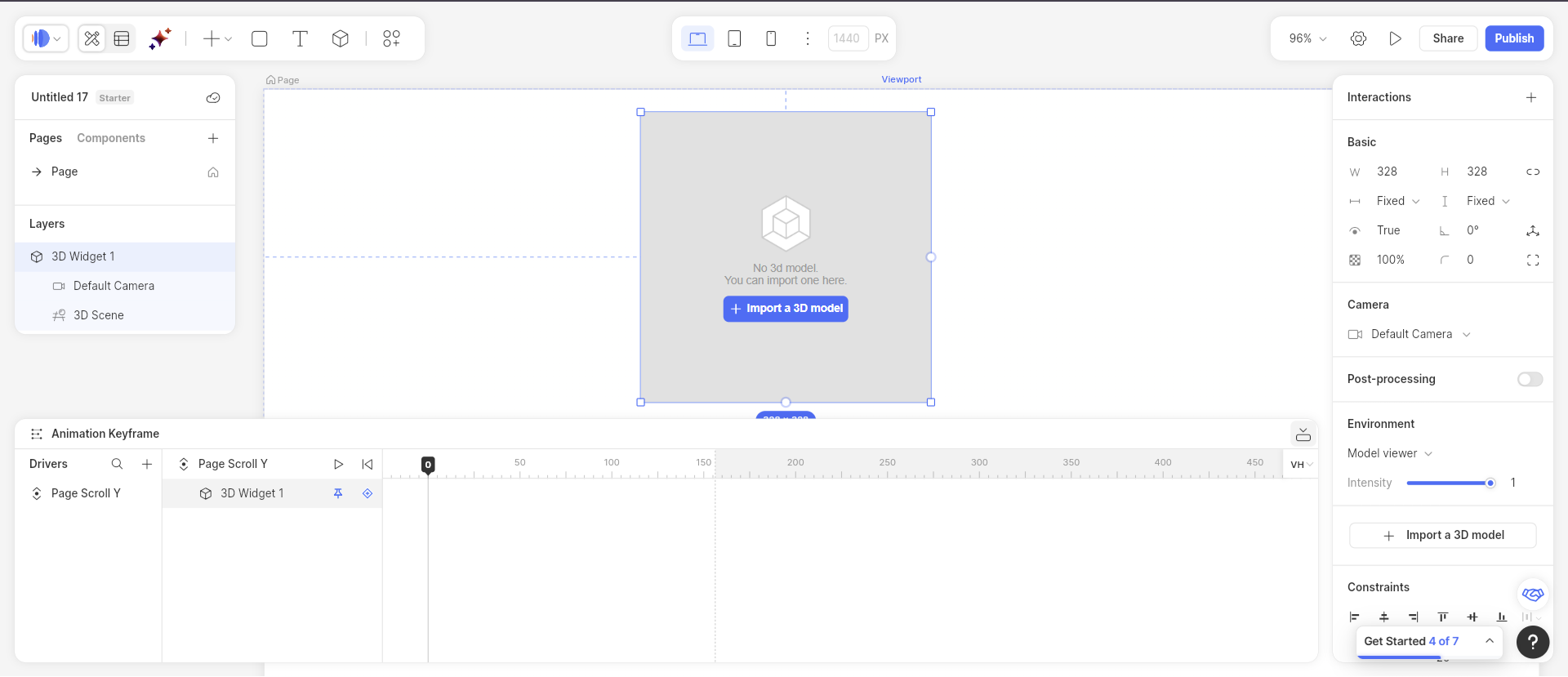Edit the height H value 328
Viewport: 1568px width, 677px height.
tap(1477, 171)
